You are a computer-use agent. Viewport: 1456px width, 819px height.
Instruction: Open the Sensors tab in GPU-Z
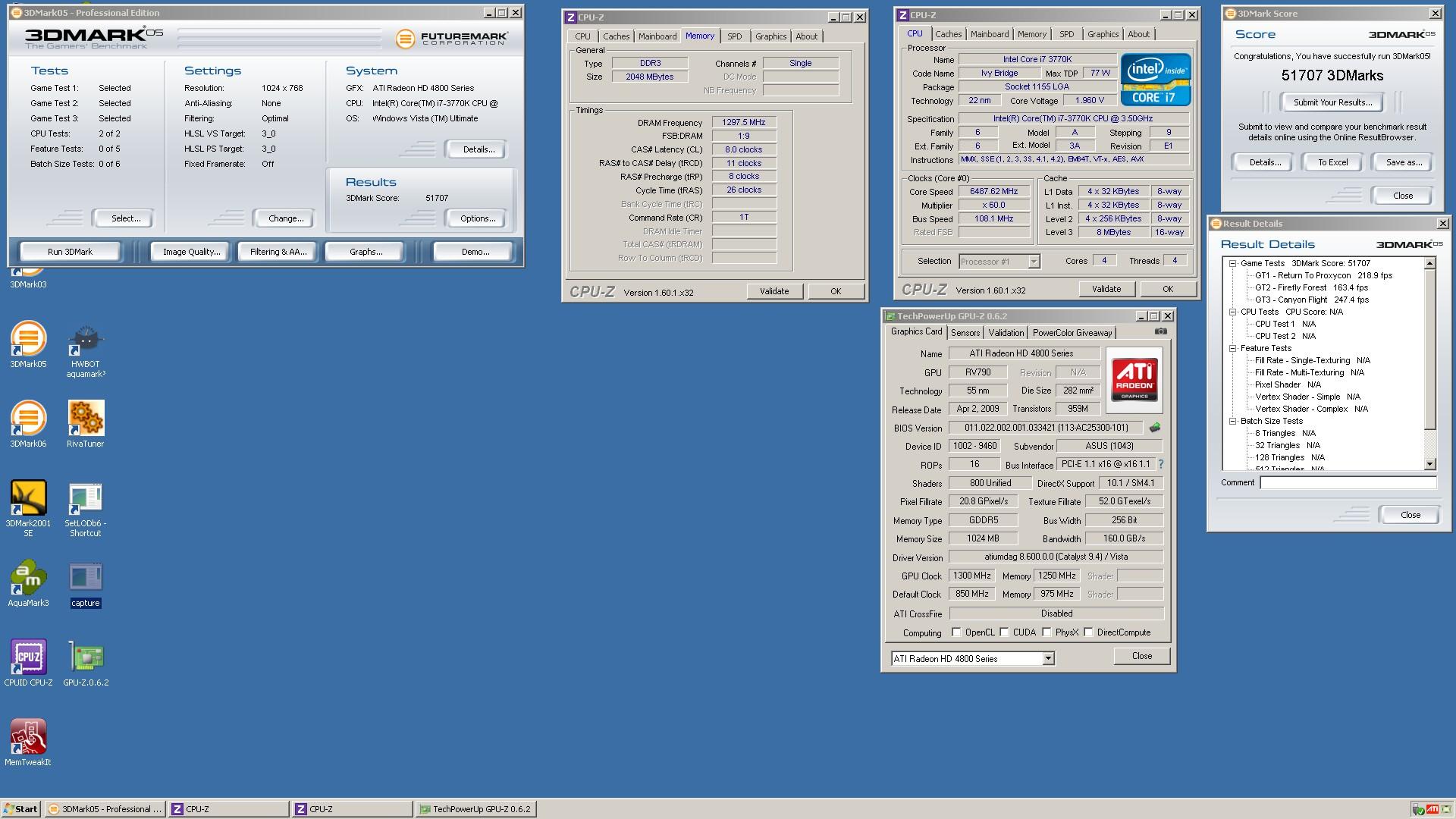click(x=965, y=333)
